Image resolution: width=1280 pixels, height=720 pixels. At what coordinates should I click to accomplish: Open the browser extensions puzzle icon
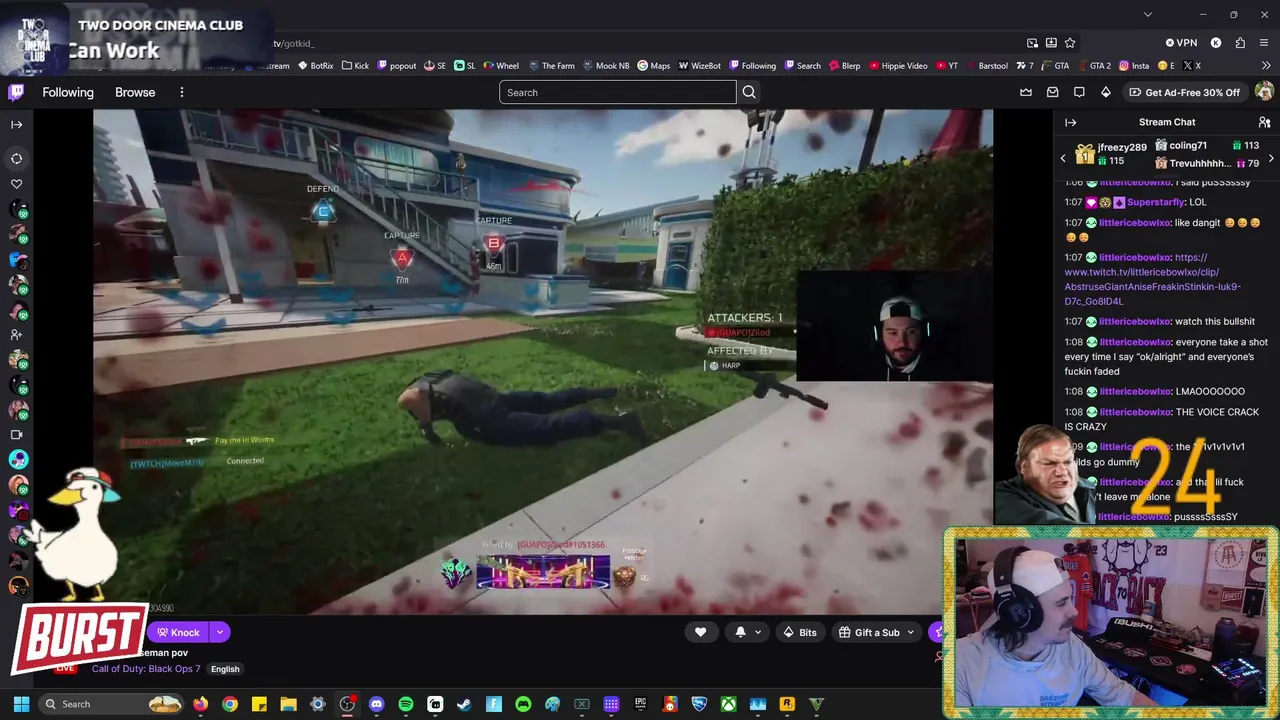[1240, 43]
